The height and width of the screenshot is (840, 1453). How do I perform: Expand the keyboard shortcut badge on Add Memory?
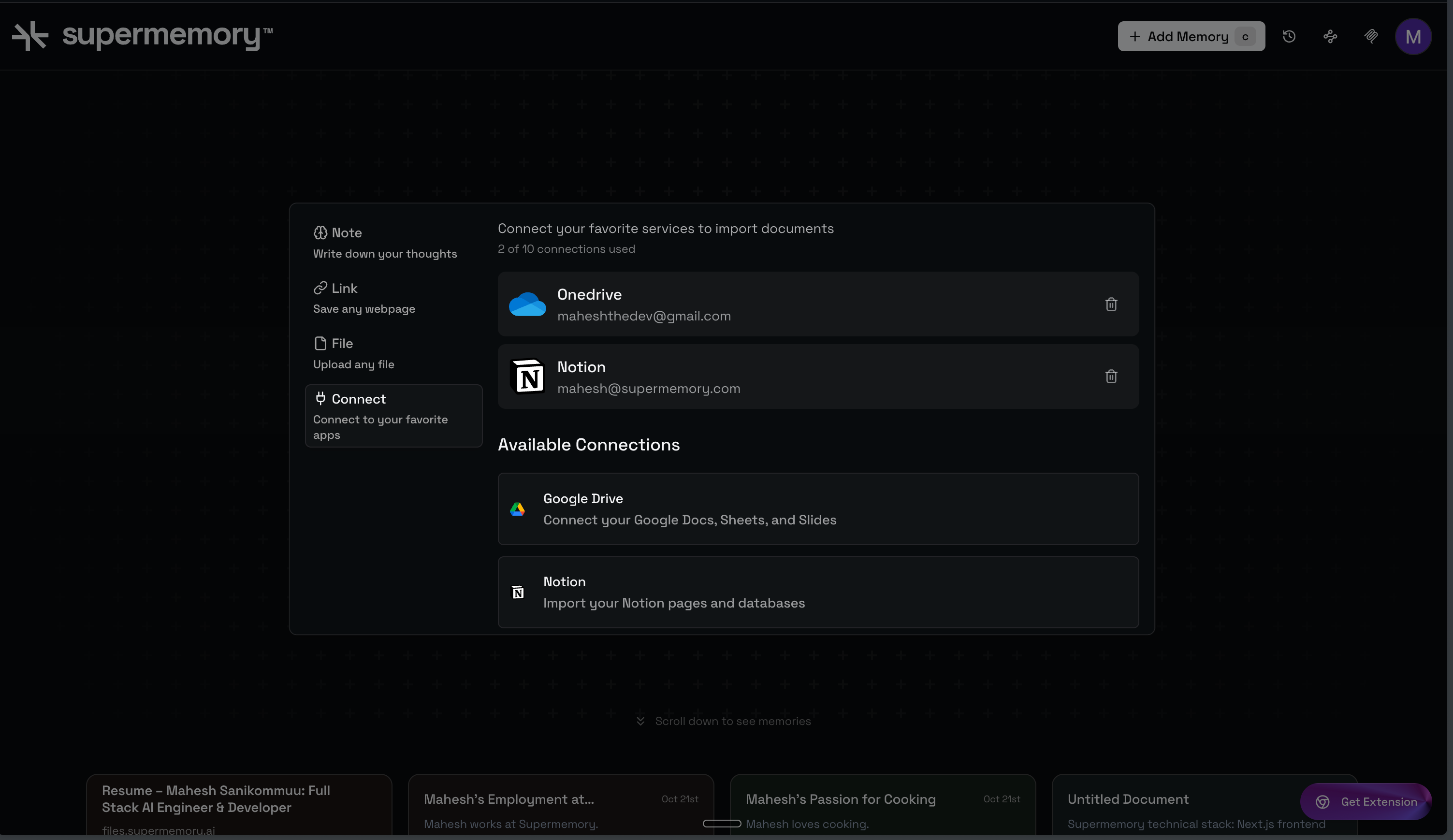[1246, 36]
